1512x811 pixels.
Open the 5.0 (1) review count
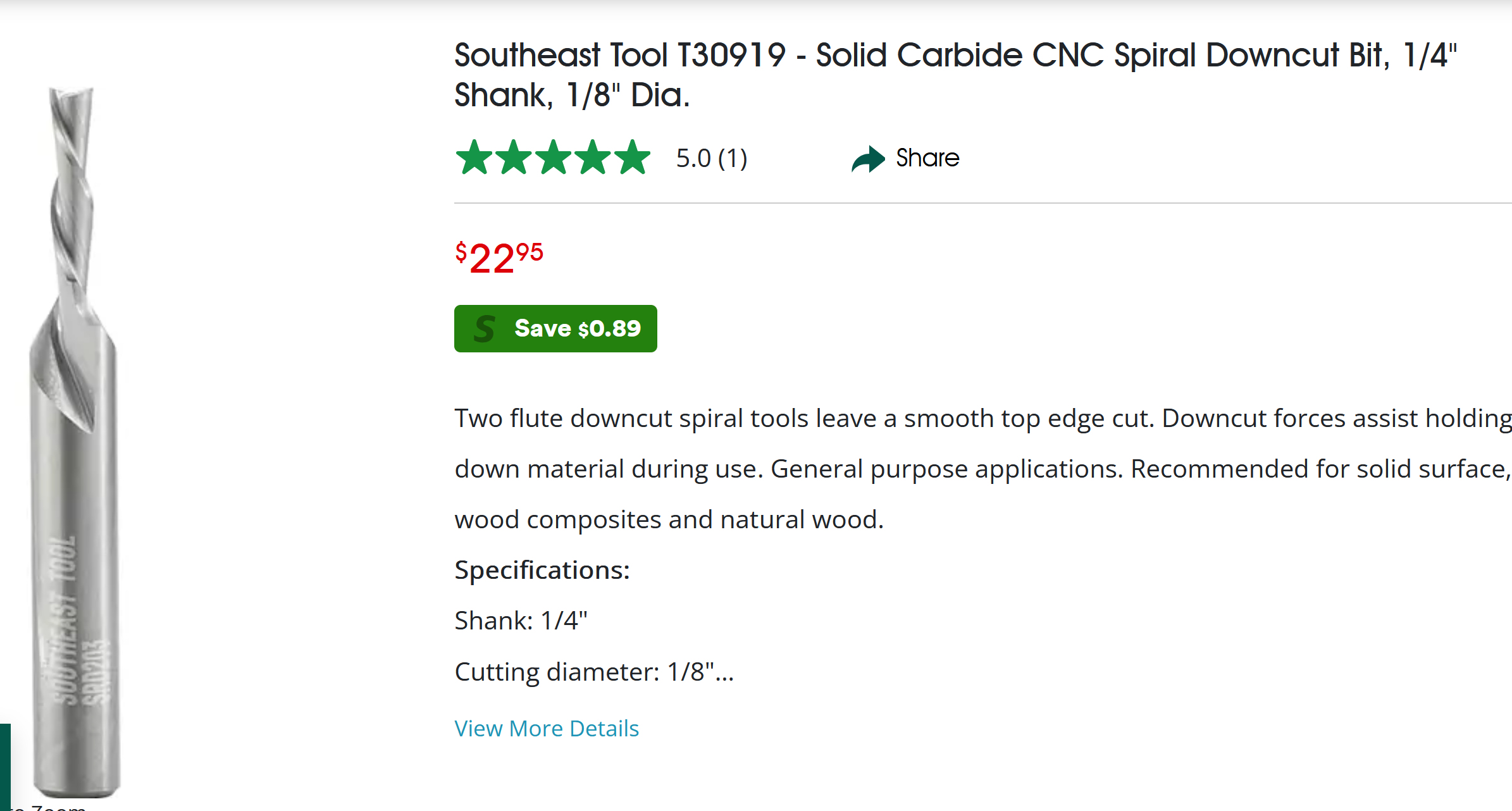pos(712,158)
